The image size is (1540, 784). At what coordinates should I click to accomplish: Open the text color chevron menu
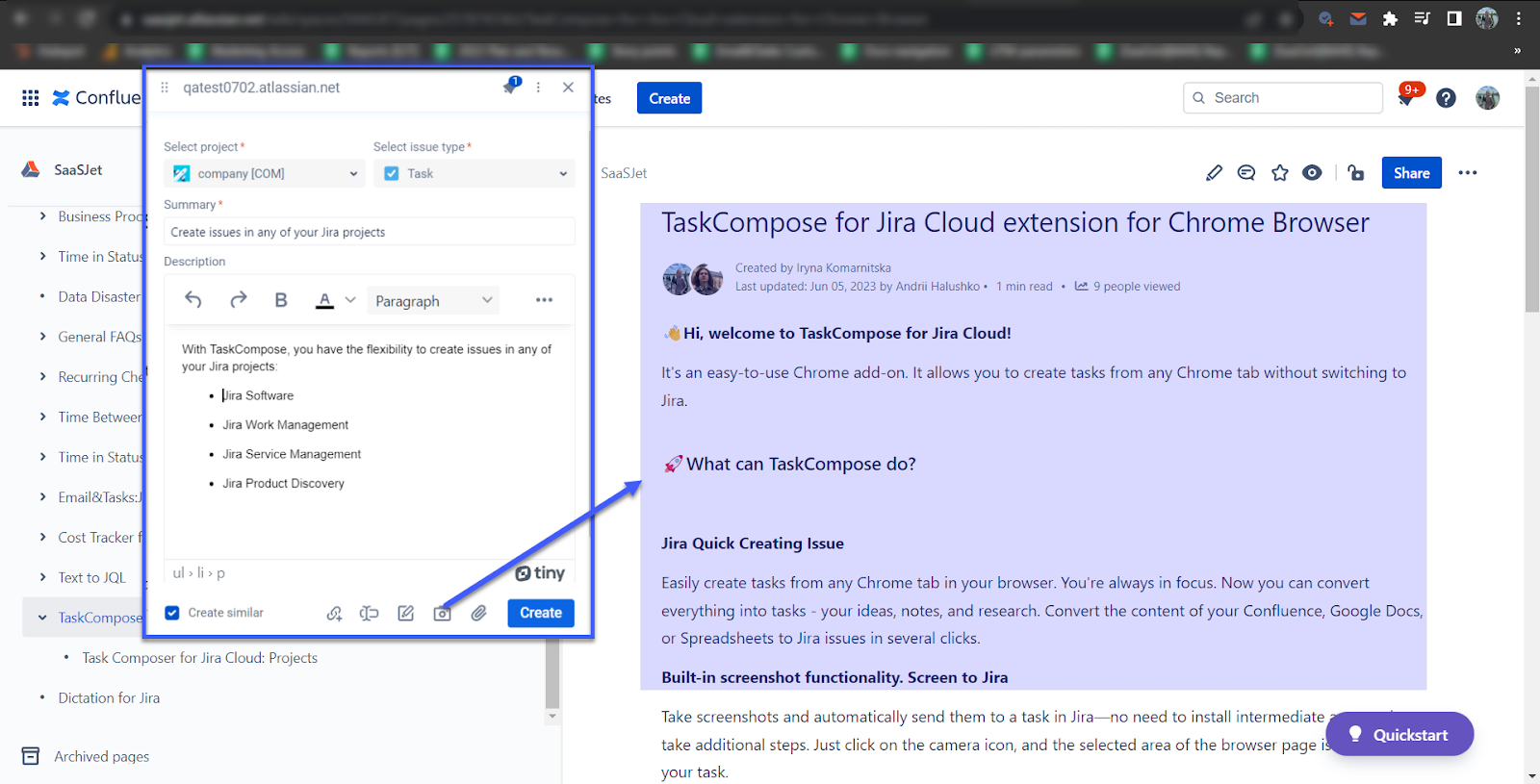click(x=350, y=300)
